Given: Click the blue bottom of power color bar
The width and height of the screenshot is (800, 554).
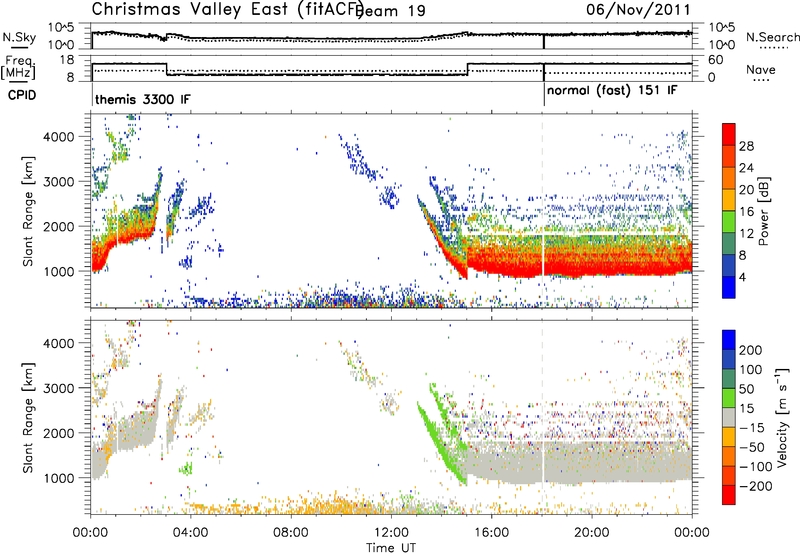Looking at the screenshot, I should coord(729,288).
